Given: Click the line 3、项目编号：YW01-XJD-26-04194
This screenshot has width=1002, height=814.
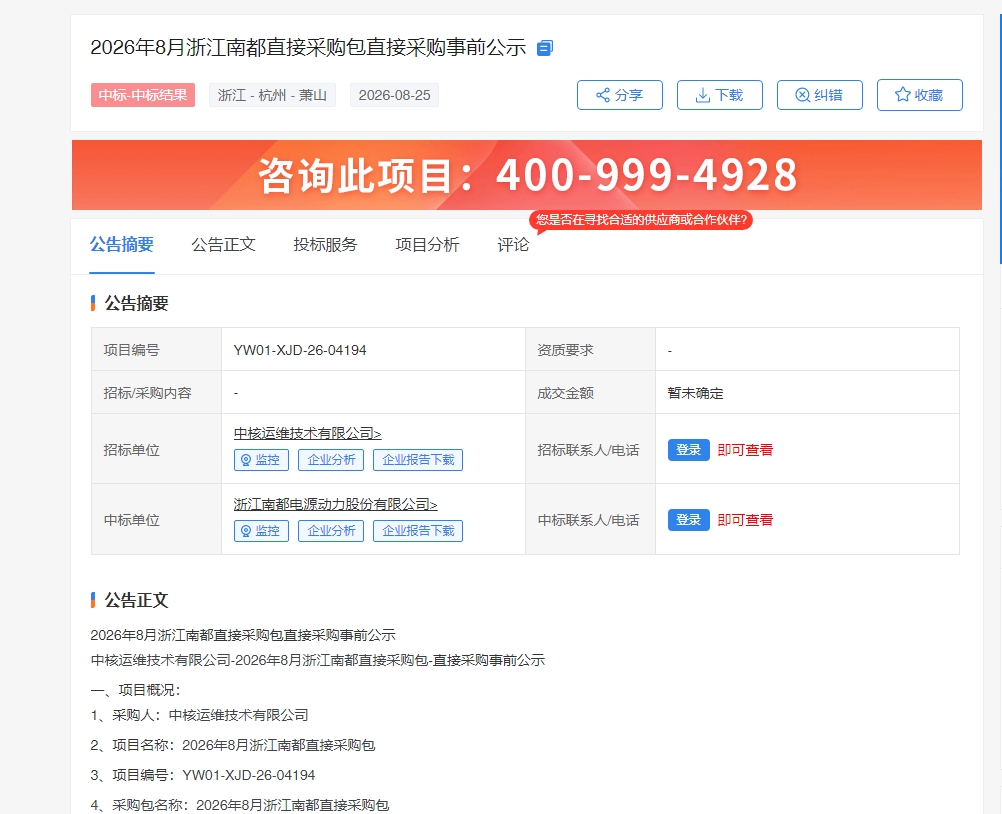Looking at the screenshot, I should 203,775.
